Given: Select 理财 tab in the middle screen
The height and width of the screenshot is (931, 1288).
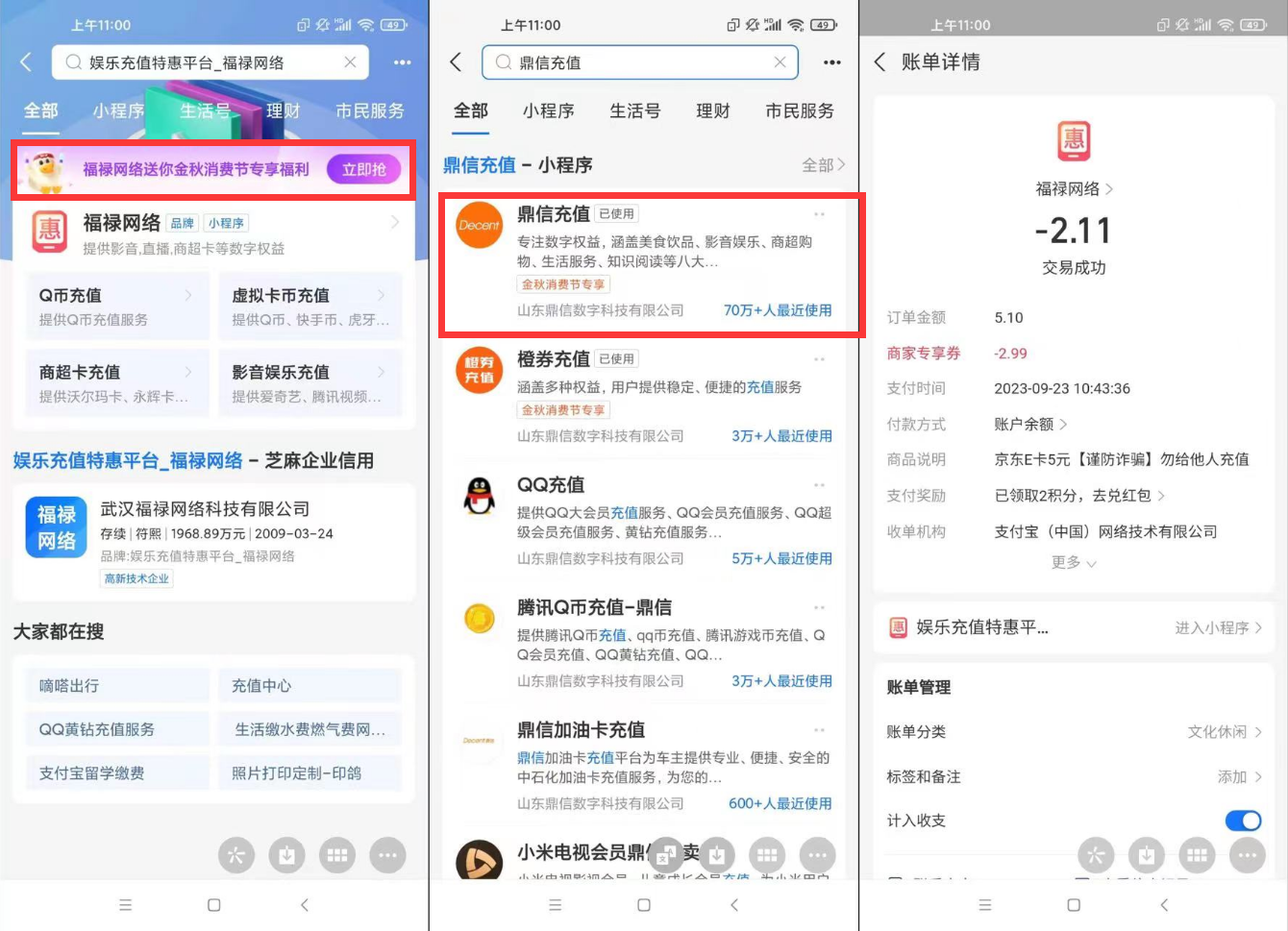Looking at the screenshot, I should (x=712, y=110).
